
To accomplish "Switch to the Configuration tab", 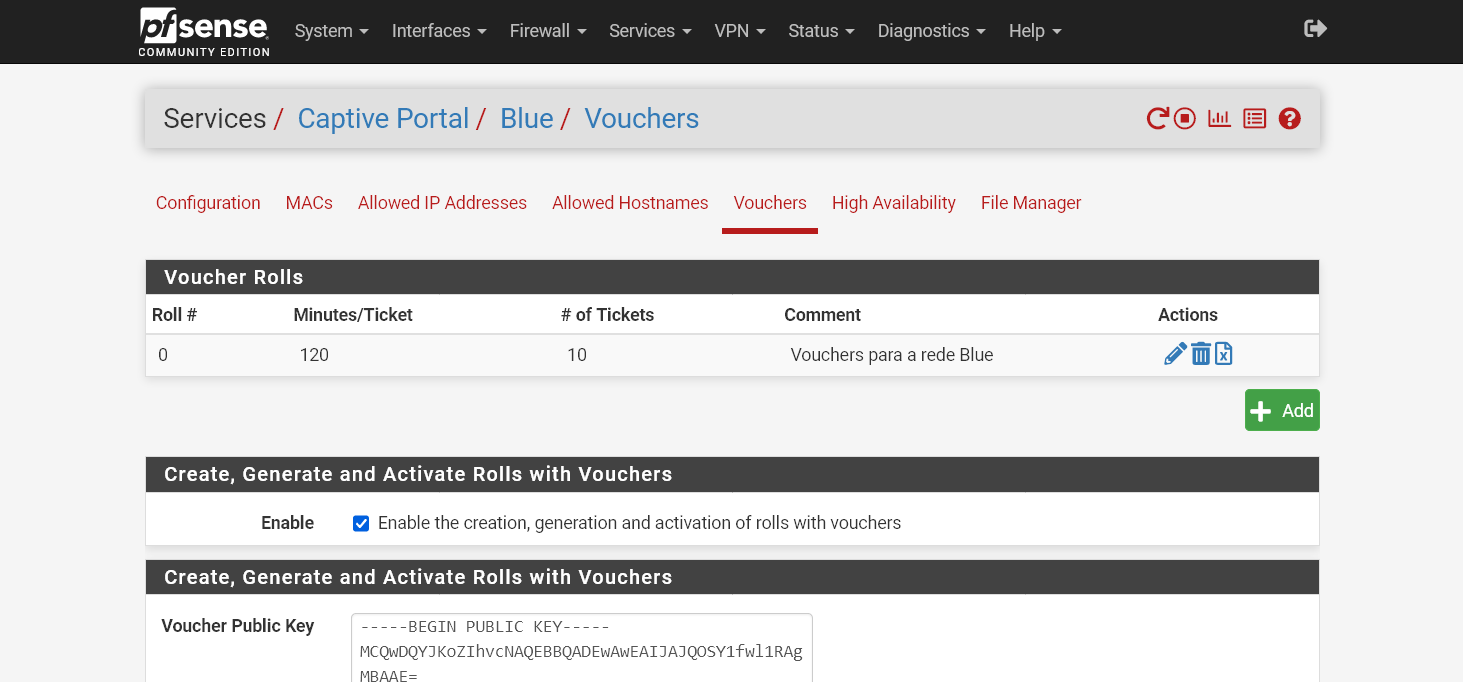I will click(207, 203).
